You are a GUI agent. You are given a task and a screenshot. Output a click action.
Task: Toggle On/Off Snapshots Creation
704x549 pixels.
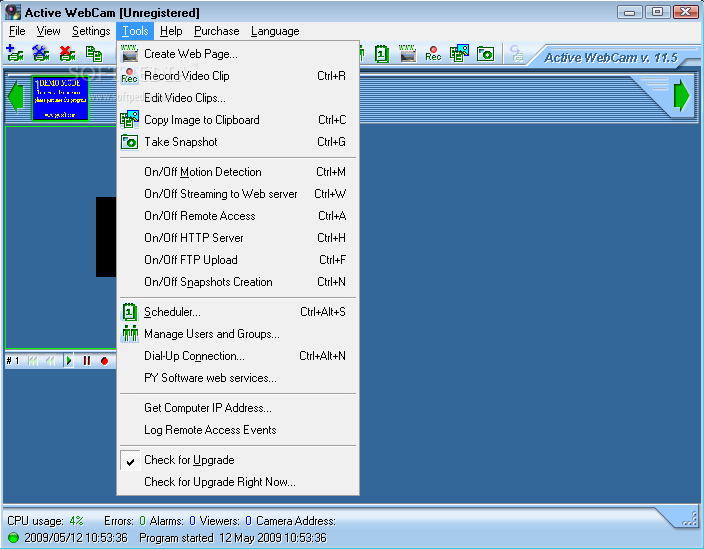(238, 282)
